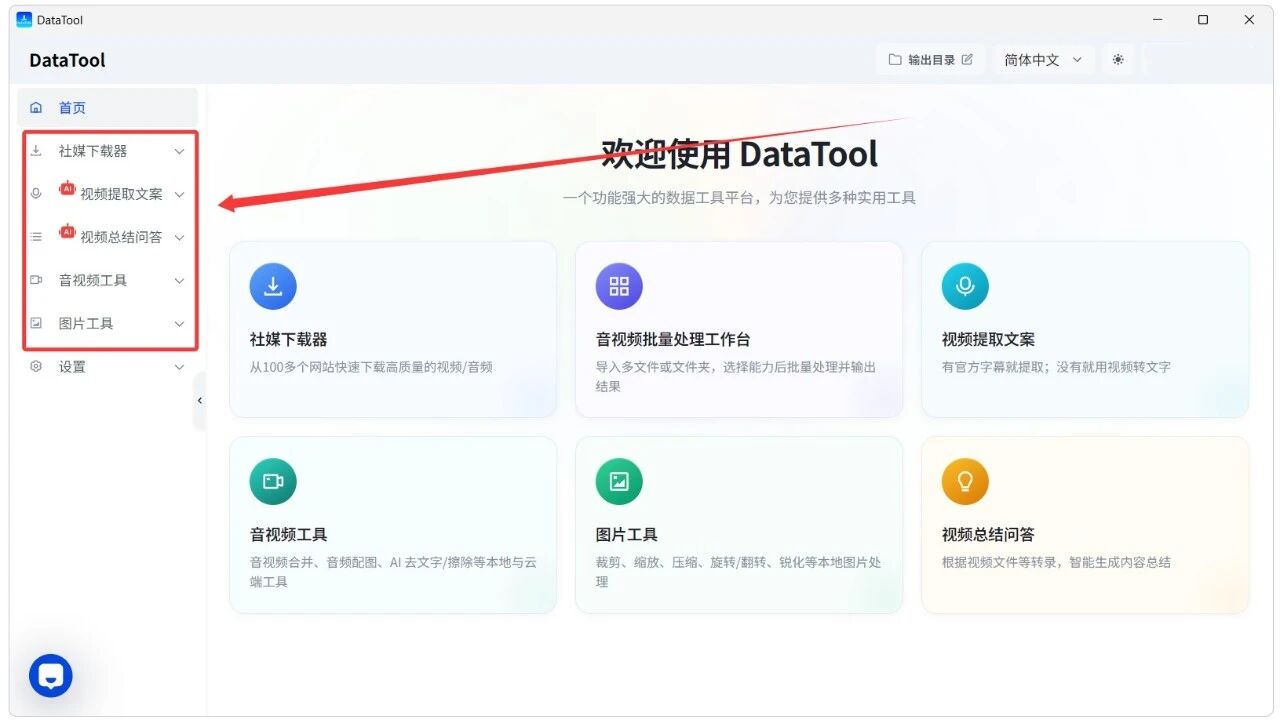Click the edit pencil icon next to 输出目录

point(967,60)
